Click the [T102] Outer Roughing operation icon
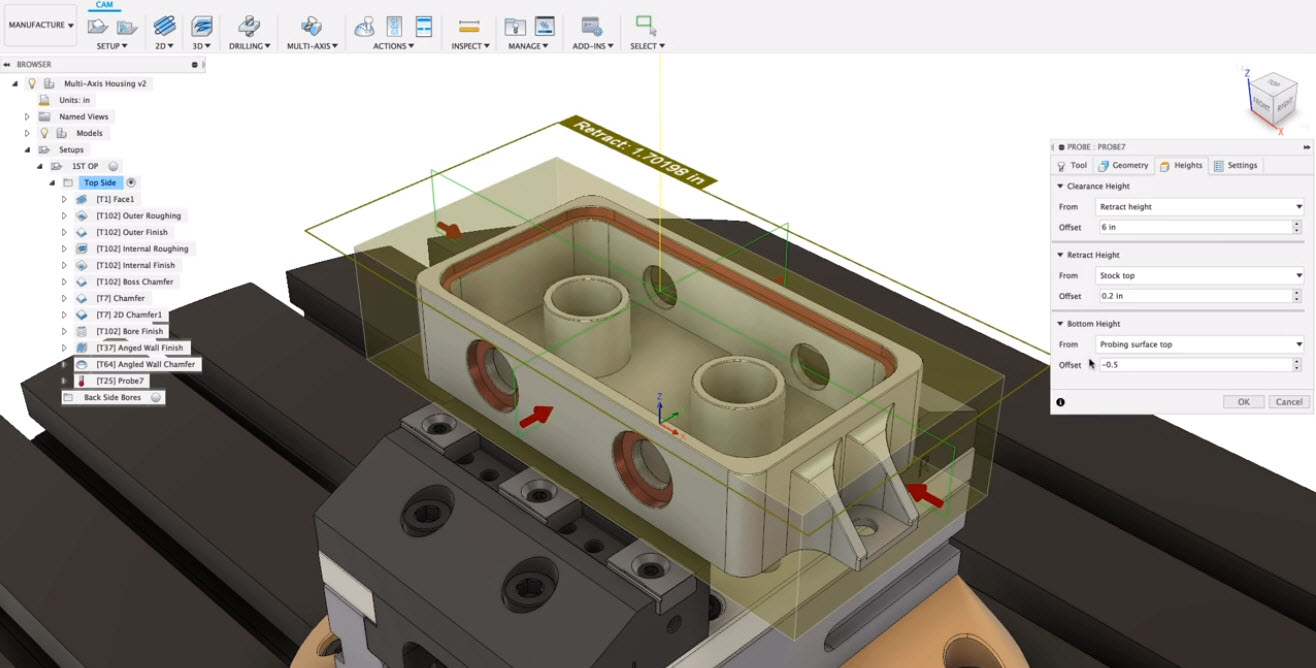The width and height of the screenshot is (1316, 668). point(82,216)
